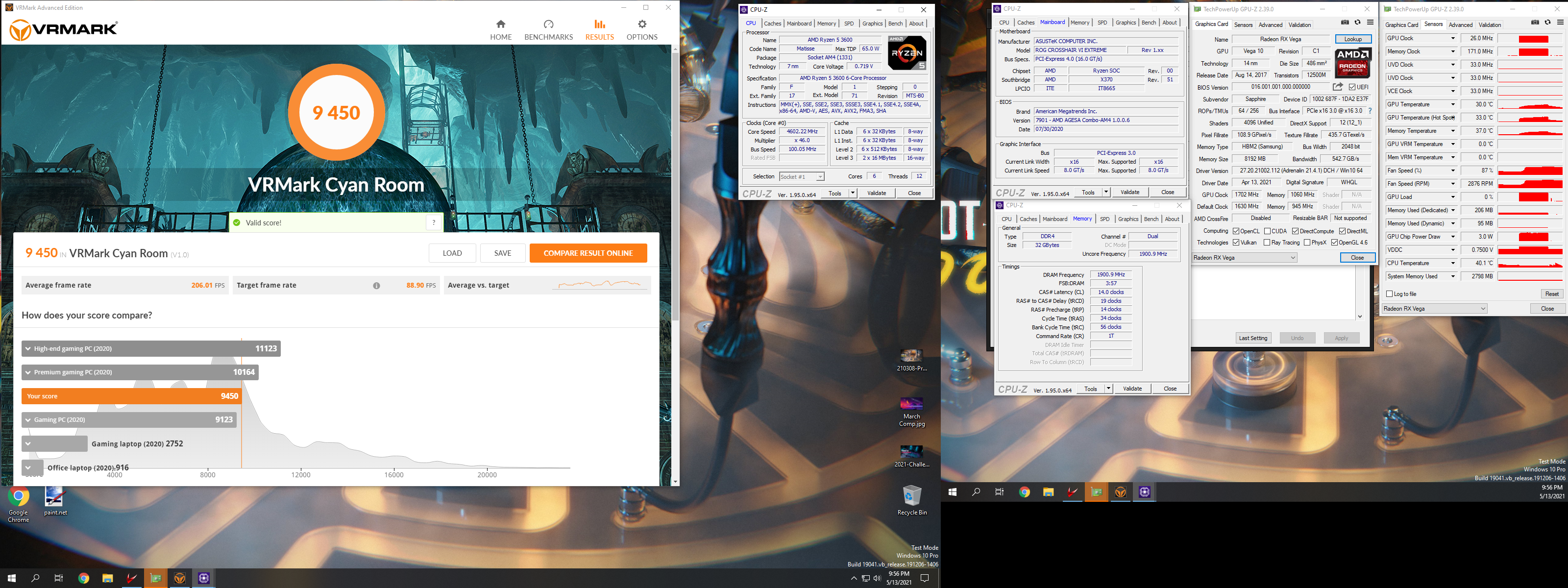Open the notification center icon in the tray
The width and height of the screenshot is (1568, 588).
point(925,578)
